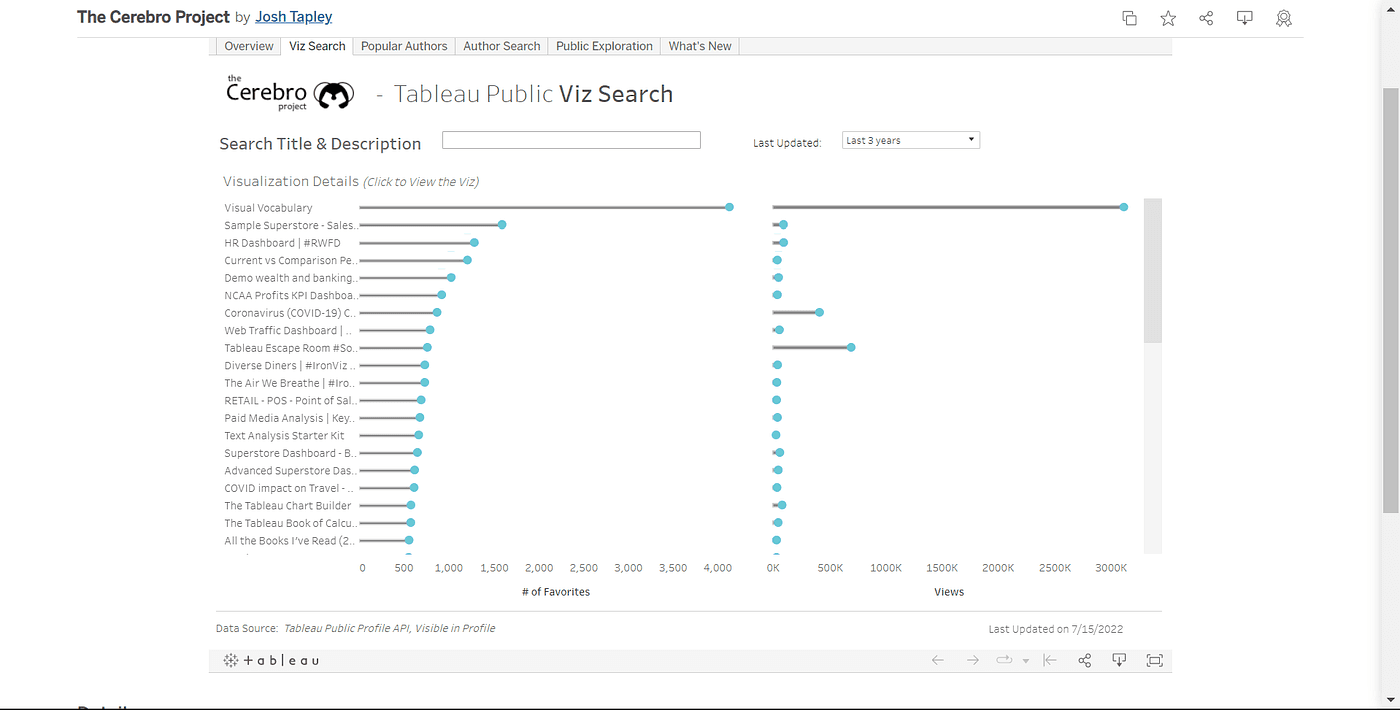1400x710 pixels.
Task: Click Sample Superstore's favorites data point
Action: pyautogui.click(x=502, y=225)
